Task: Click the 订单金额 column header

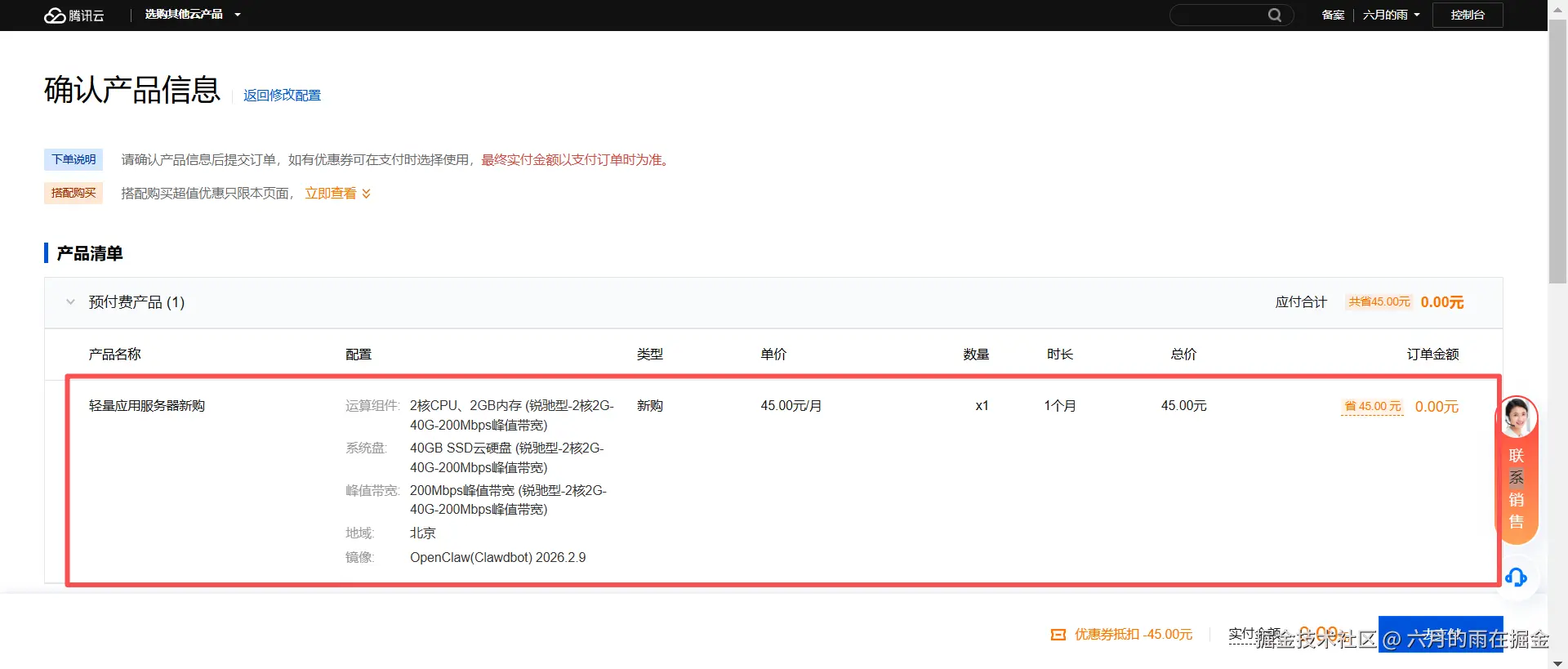Action: [1432, 355]
